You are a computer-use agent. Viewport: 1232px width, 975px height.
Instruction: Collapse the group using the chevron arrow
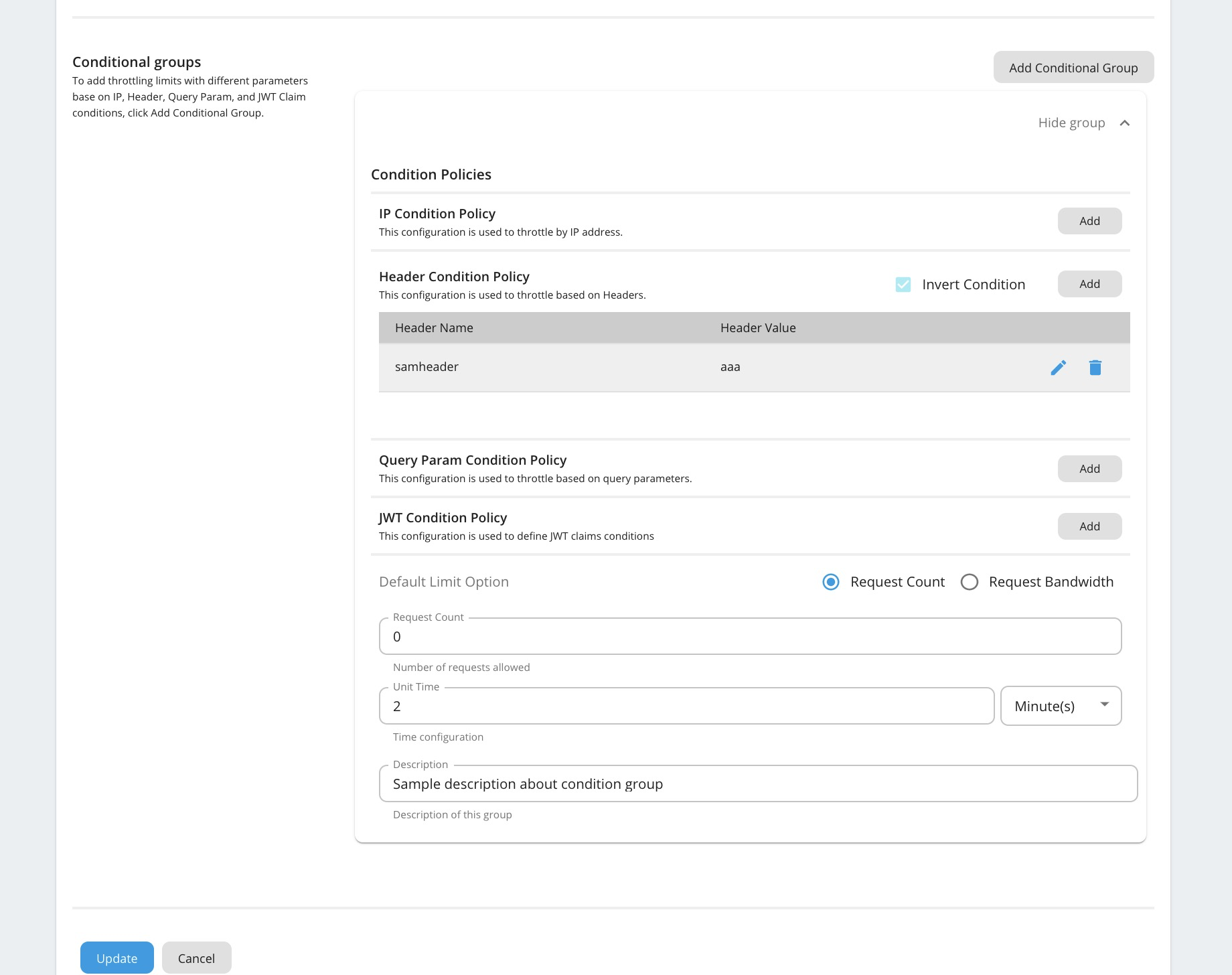[1125, 123]
